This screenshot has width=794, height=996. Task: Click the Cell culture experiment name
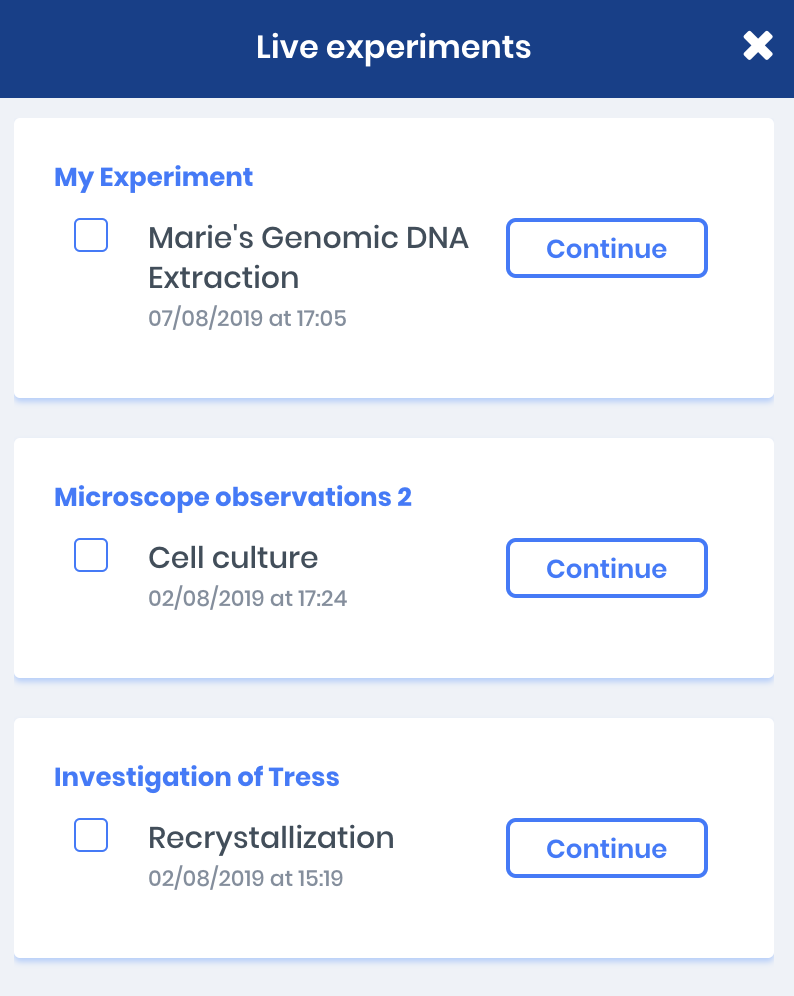(x=233, y=557)
